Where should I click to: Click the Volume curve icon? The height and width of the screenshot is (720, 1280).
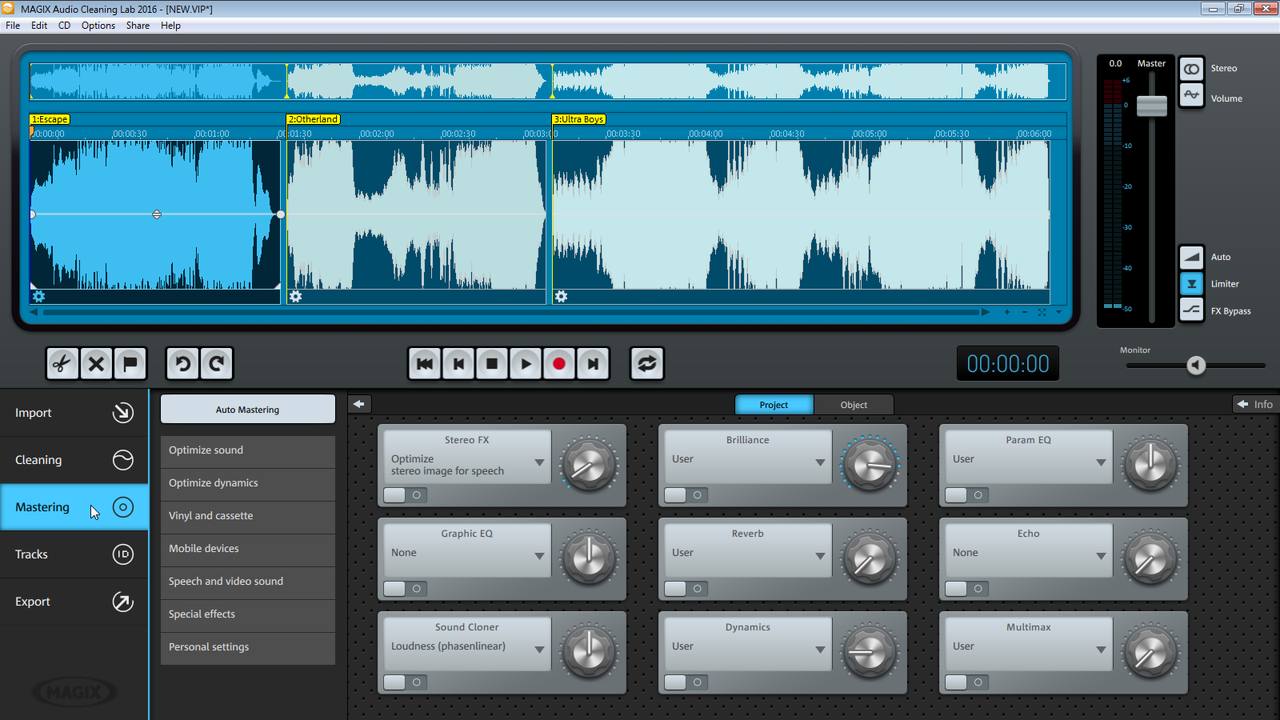point(1191,96)
